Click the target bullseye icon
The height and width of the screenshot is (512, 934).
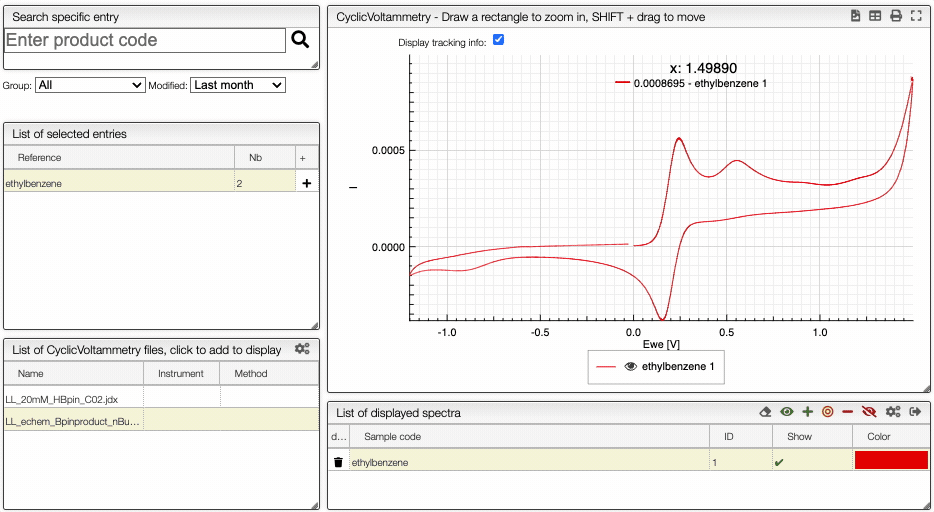click(x=827, y=412)
